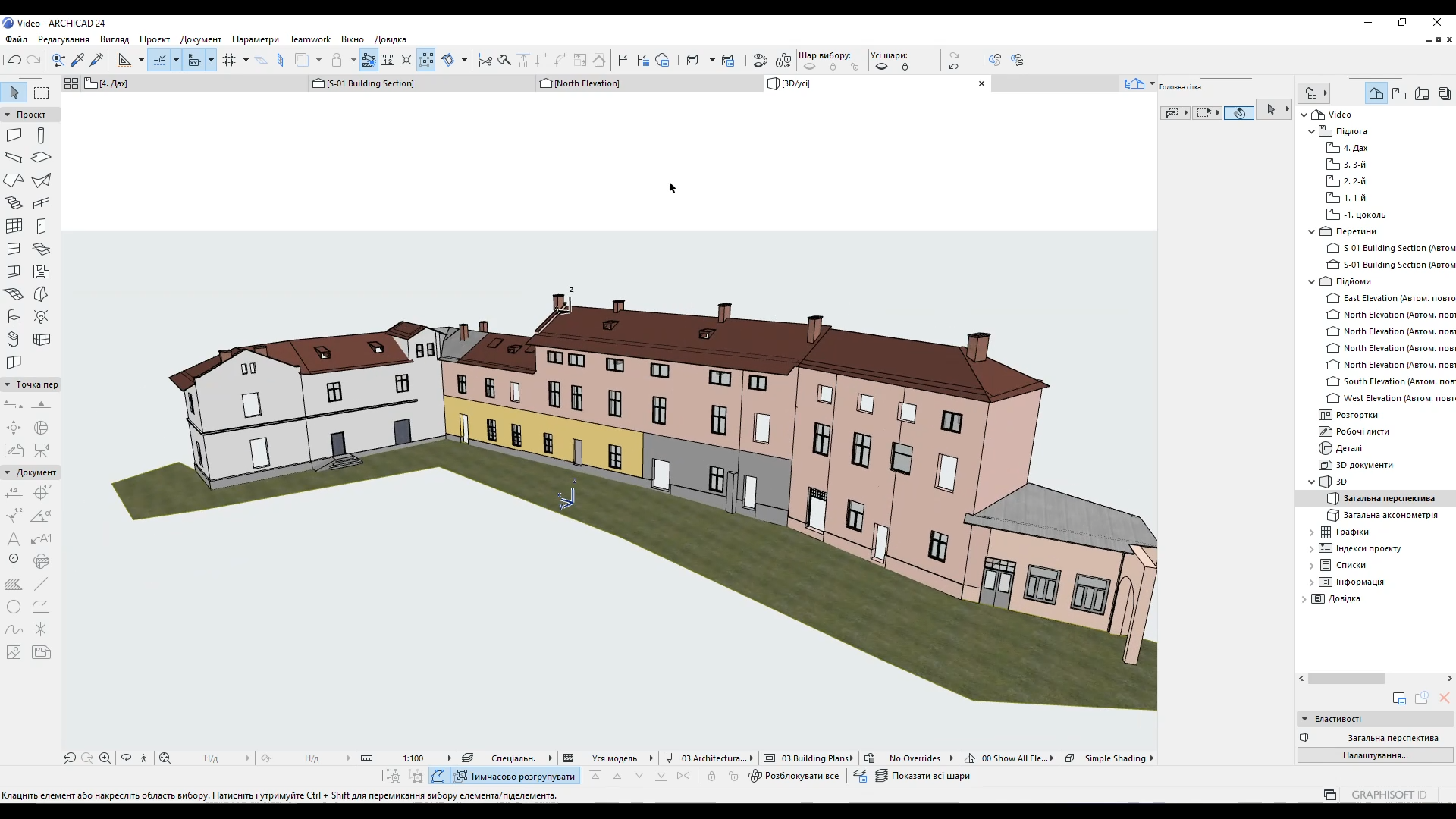The height and width of the screenshot is (819, 1456).
Task: Select the Text tool in toolbox
Action: tap(14, 539)
